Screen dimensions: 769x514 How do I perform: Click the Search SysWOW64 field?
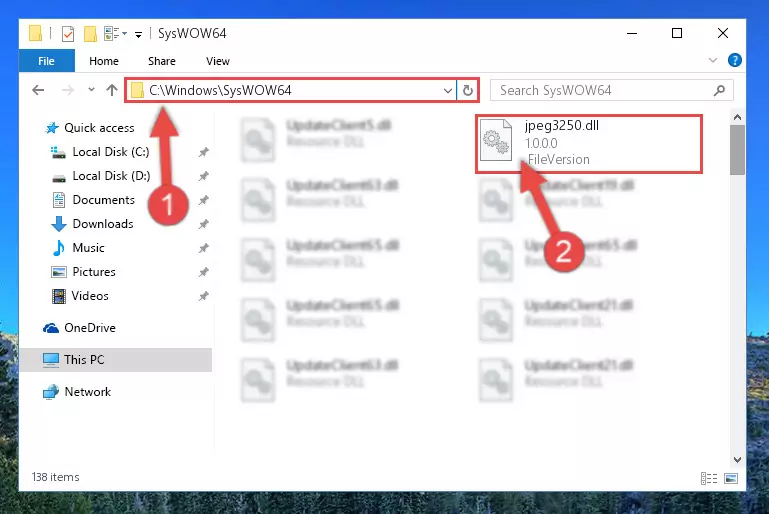(x=612, y=90)
